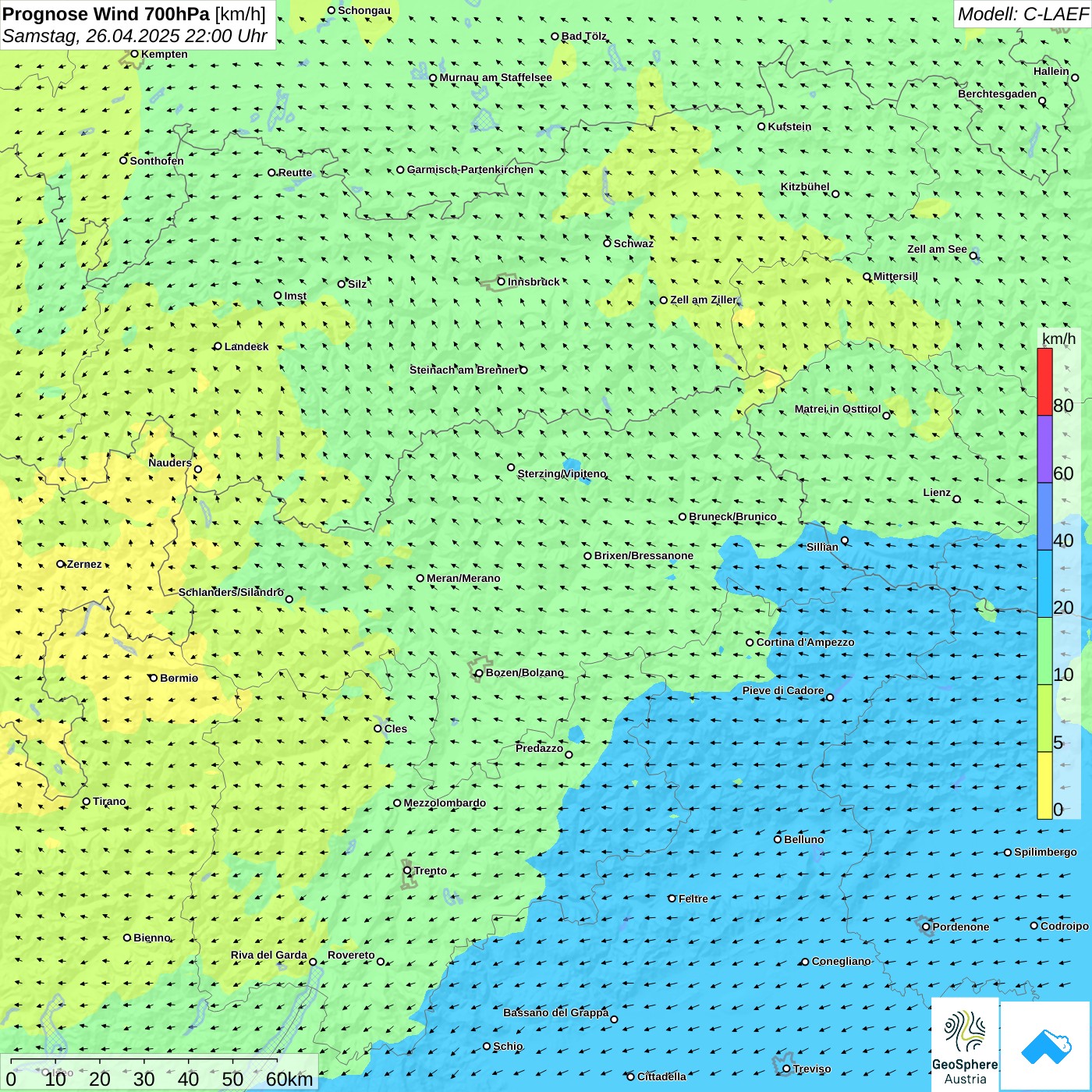1092x1092 pixels.
Task: Click the Lienz location marker
Action: click(957, 499)
